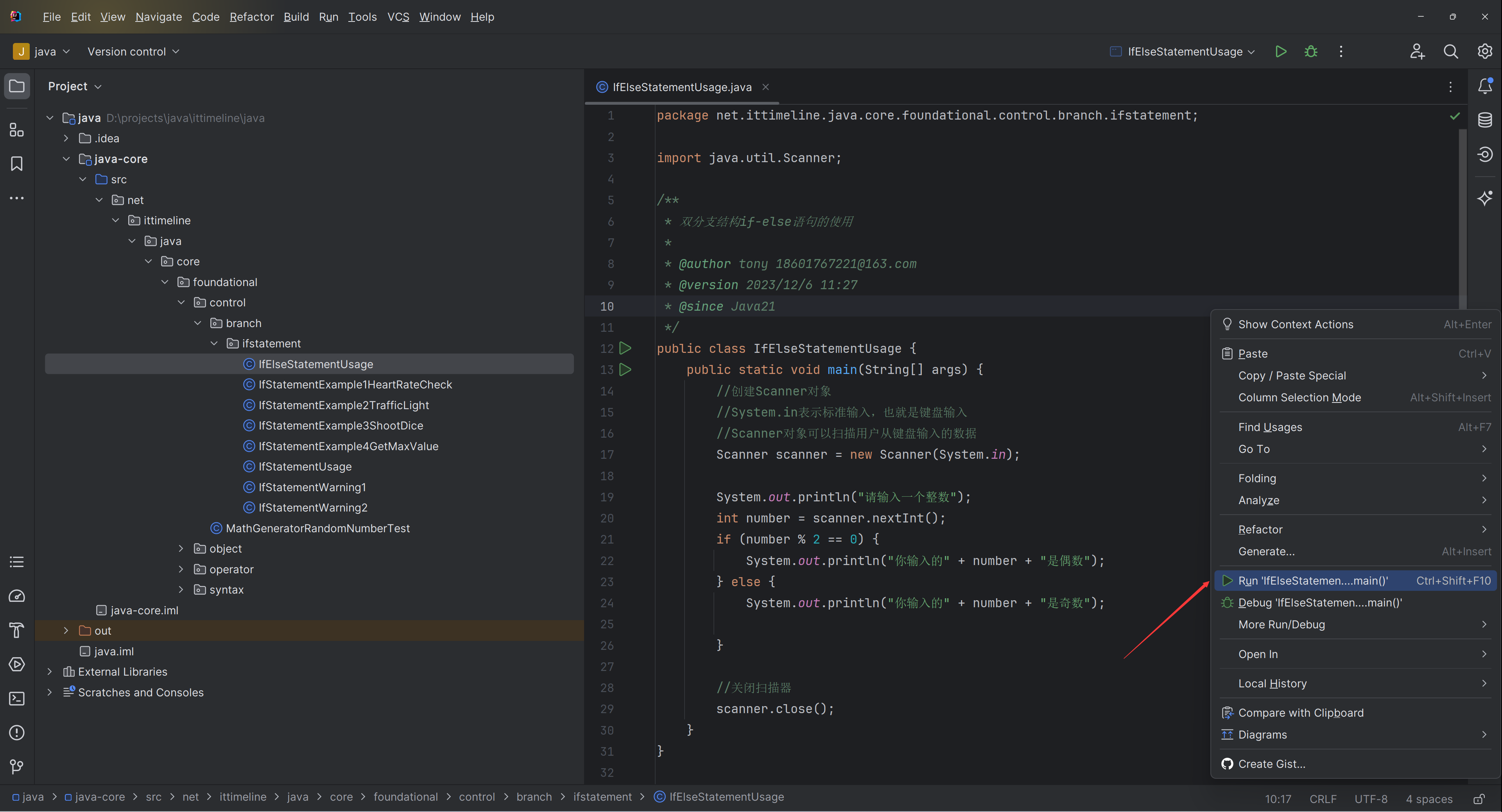The image size is (1502, 812).
Task: Select Compare with Clipboard
Action: pos(1356,712)
